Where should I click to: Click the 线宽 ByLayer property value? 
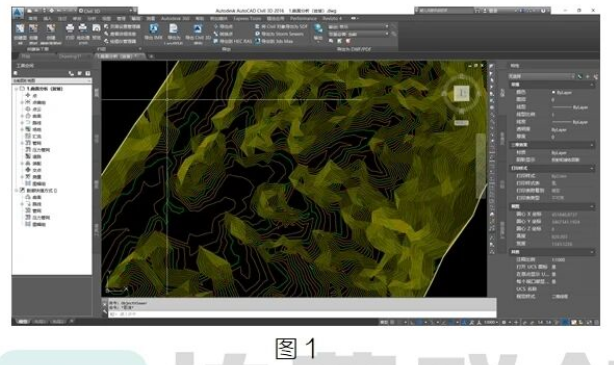click(570, 122)
